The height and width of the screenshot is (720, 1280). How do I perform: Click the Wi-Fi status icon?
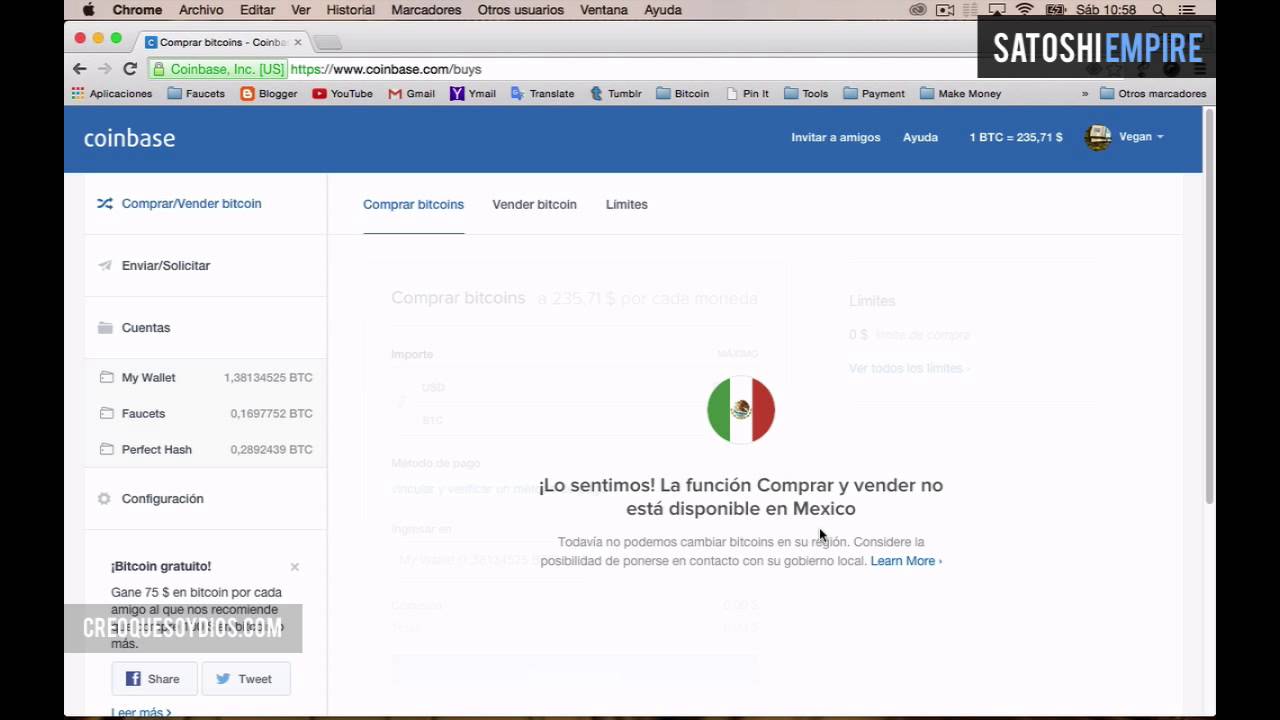tap(1024, 10)
